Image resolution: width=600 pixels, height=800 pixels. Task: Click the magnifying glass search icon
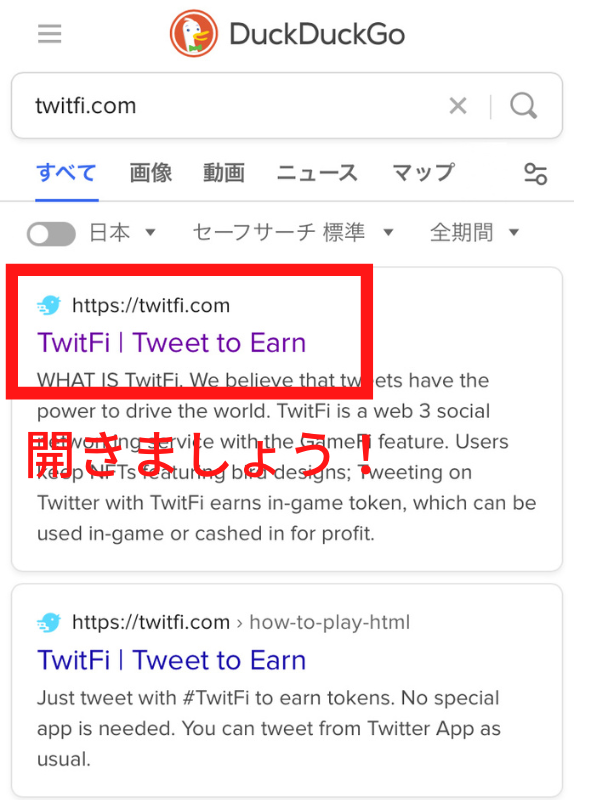523,106
